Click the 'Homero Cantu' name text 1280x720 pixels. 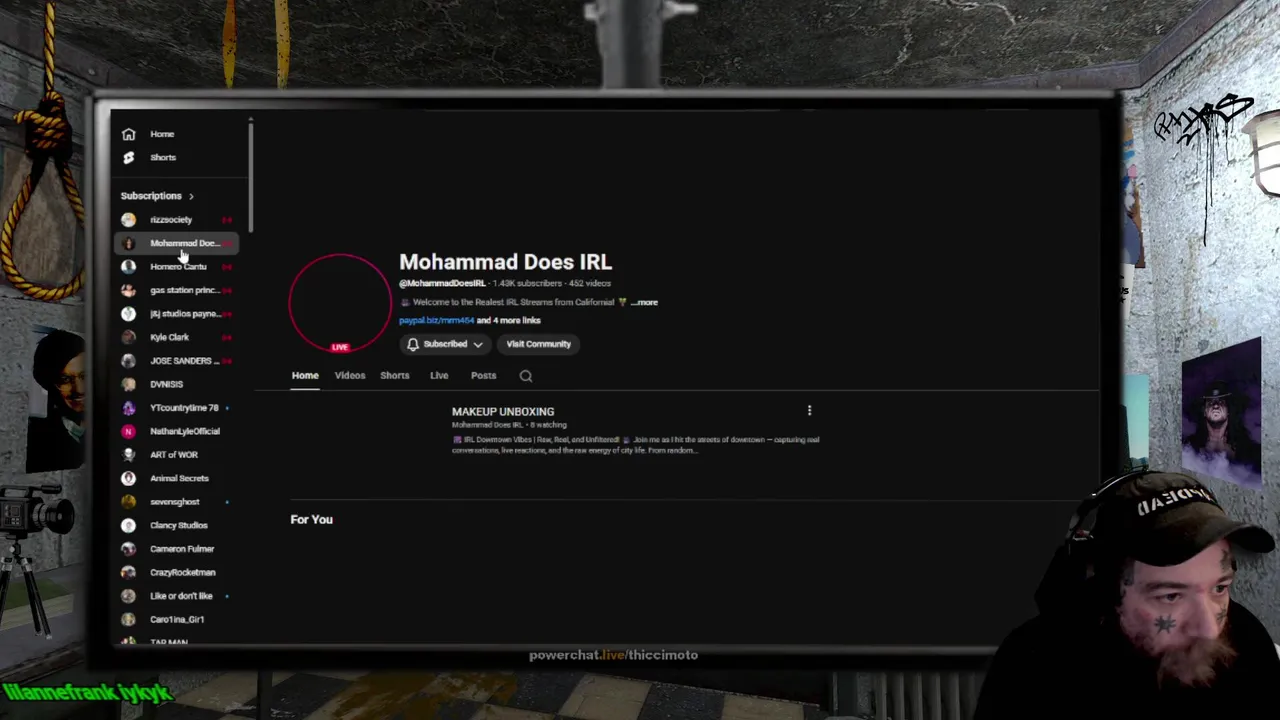178,266
